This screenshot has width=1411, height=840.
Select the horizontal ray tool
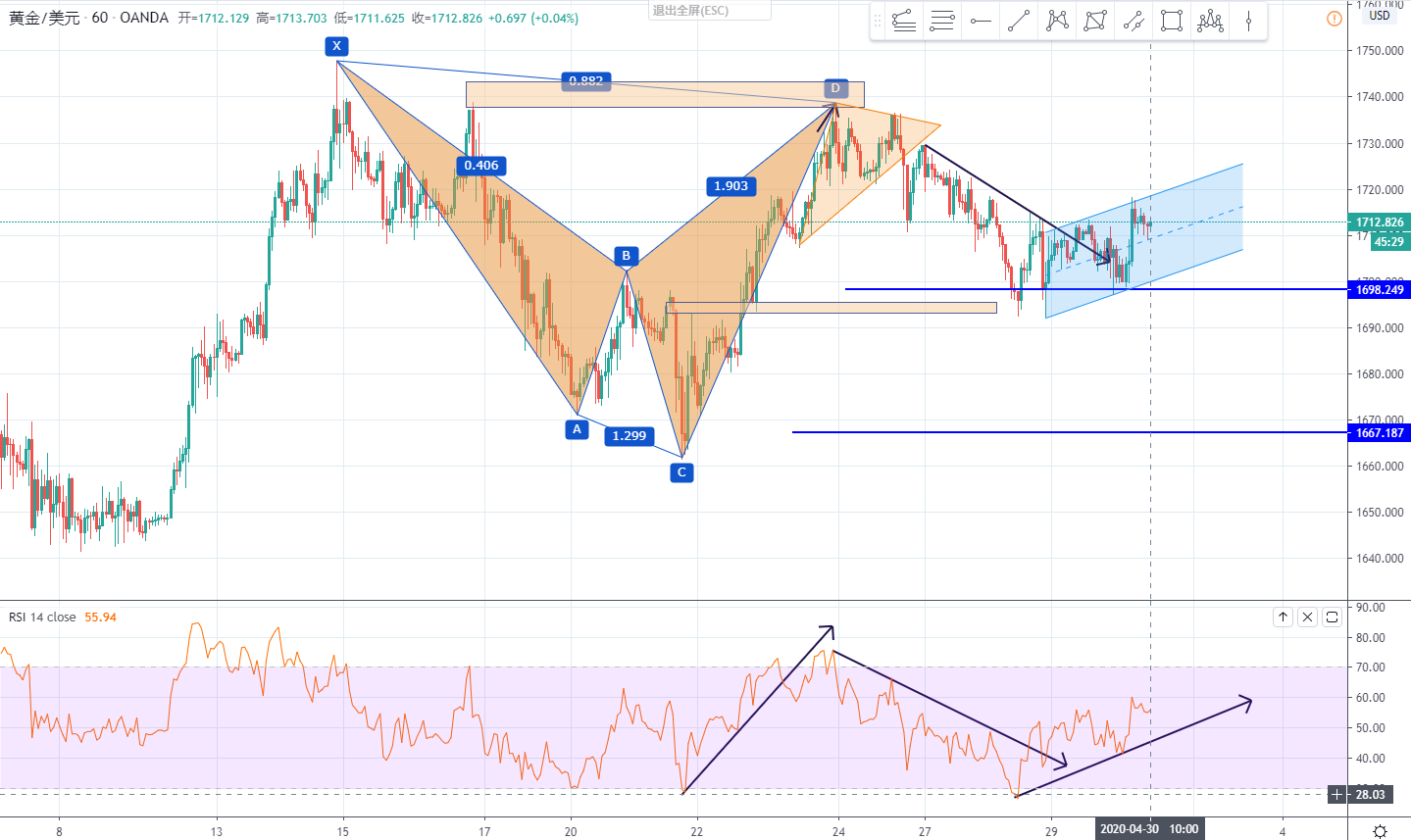pos(981,21)
